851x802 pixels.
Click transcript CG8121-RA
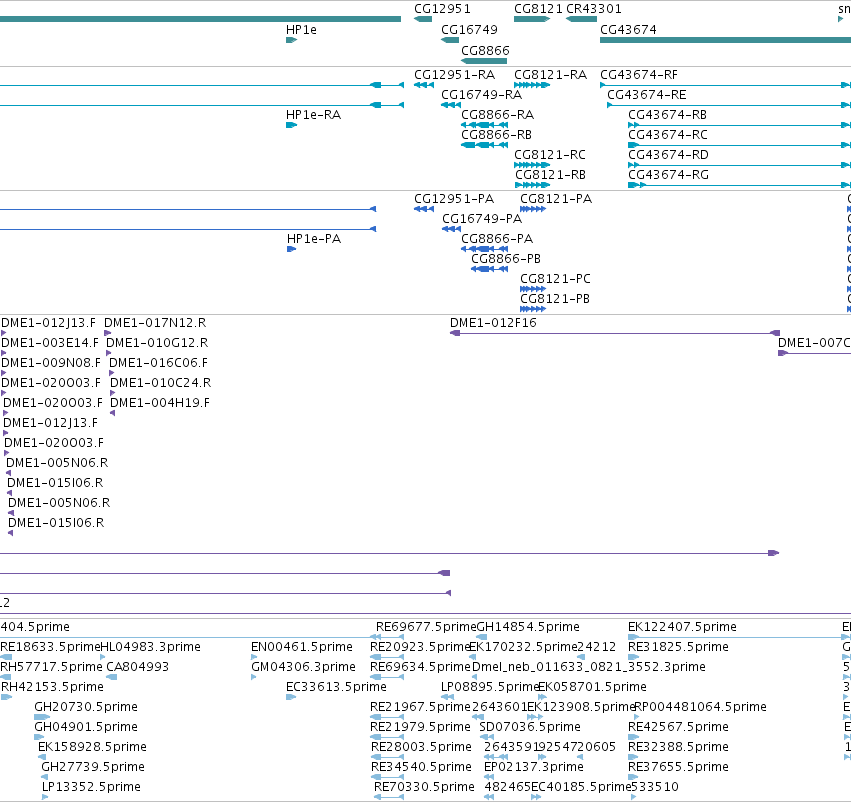click(550, 74)
